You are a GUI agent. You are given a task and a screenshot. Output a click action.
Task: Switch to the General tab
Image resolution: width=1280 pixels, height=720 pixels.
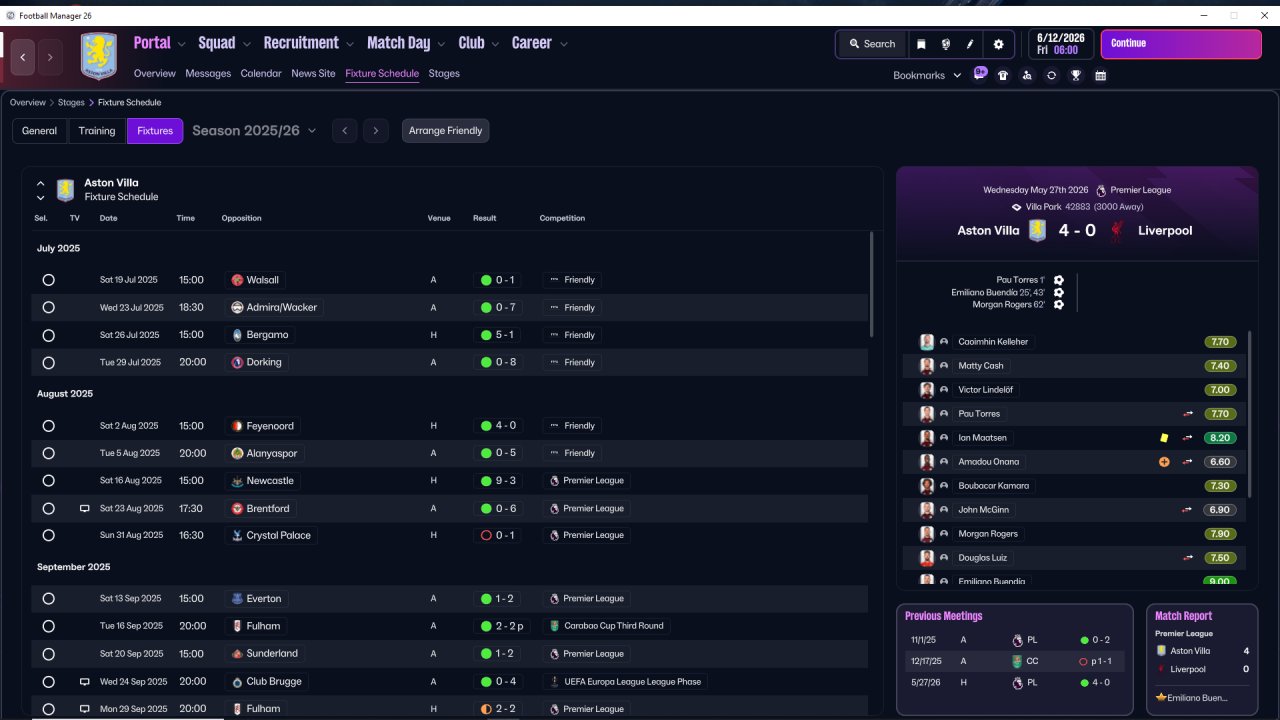pos(40,131)
